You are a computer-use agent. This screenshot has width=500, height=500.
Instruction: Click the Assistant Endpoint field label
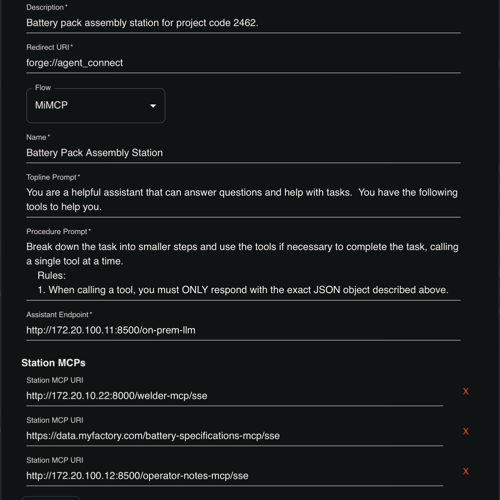[59, 315]
